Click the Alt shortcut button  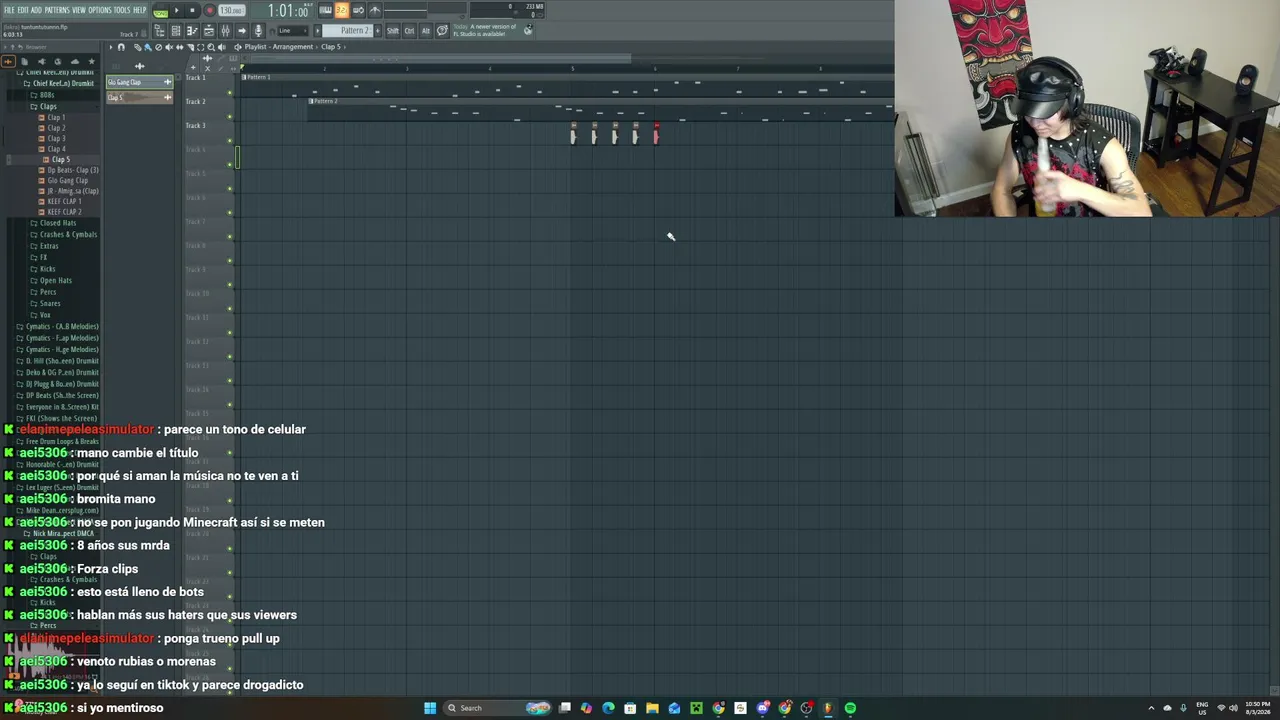coord(425,31)
